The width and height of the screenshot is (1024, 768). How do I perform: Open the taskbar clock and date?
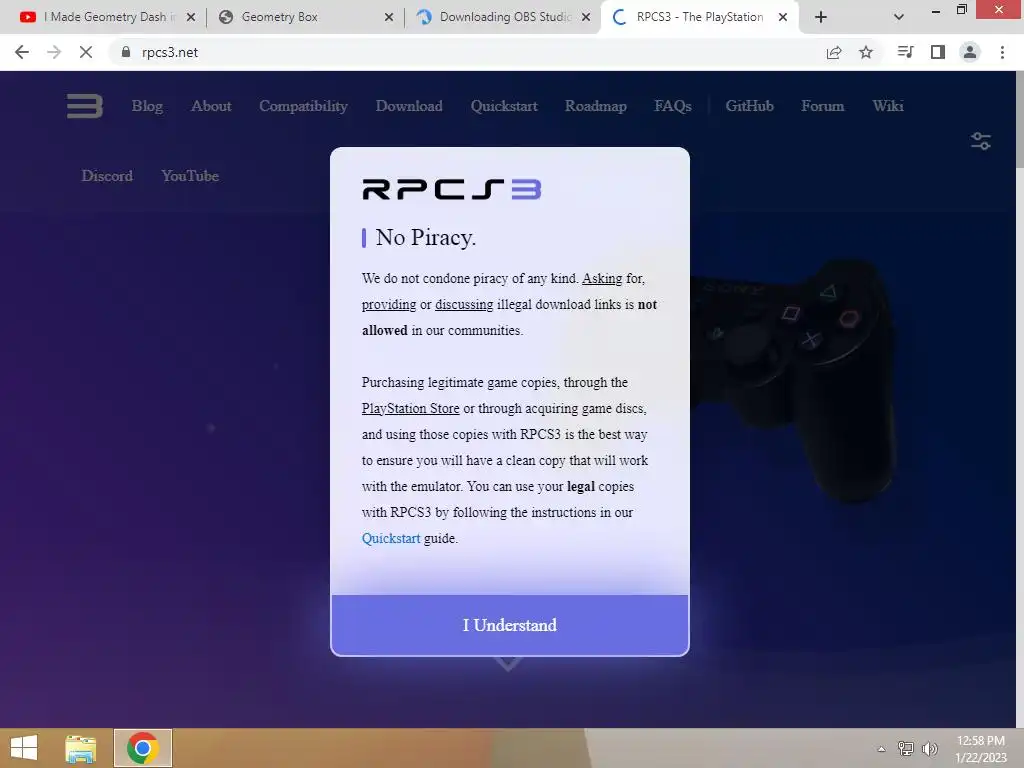[981, 749]
